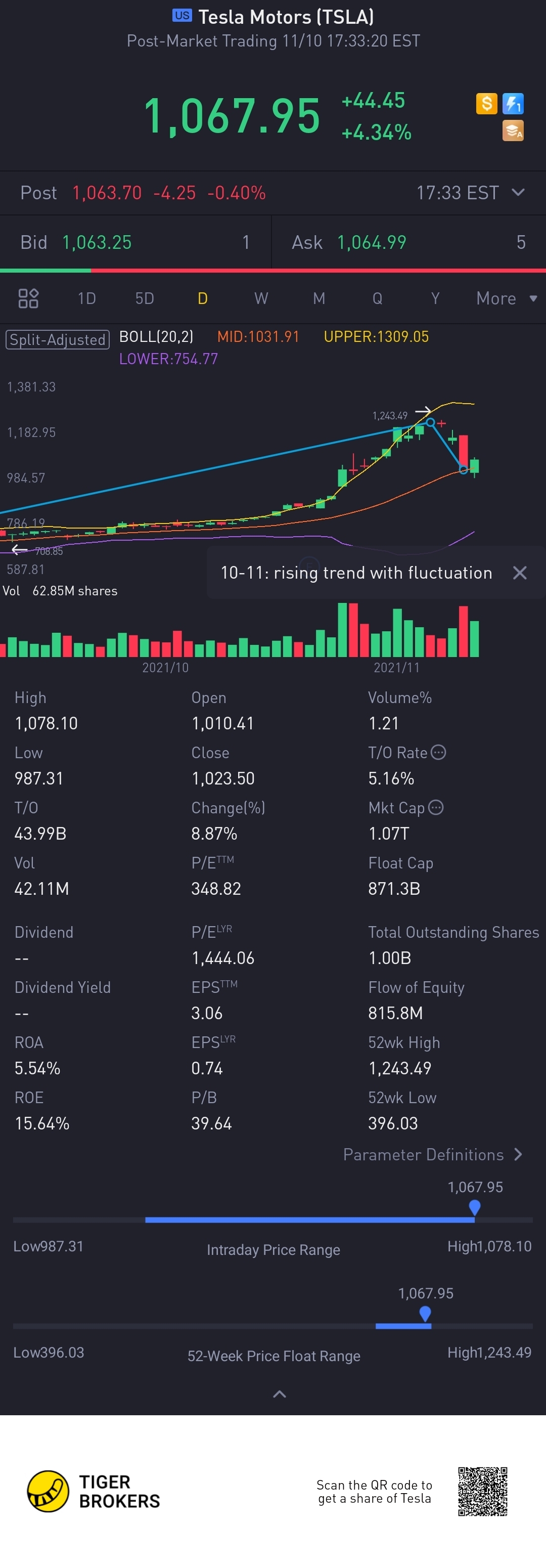Tap the Intraday Price Range marker

(475, 1208)
